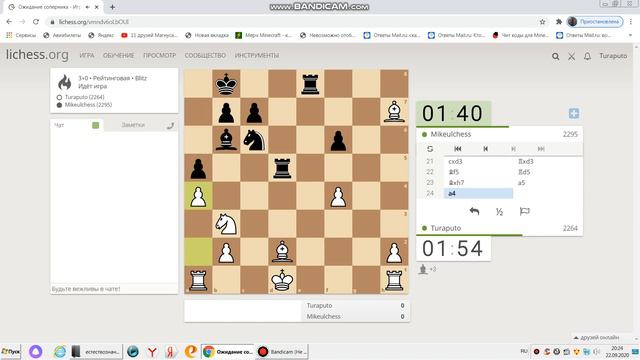Image resolution: width=640 pixels, height=360 pixels.
Task: Switch to the Заметки tab
Action: coord(133,125)
